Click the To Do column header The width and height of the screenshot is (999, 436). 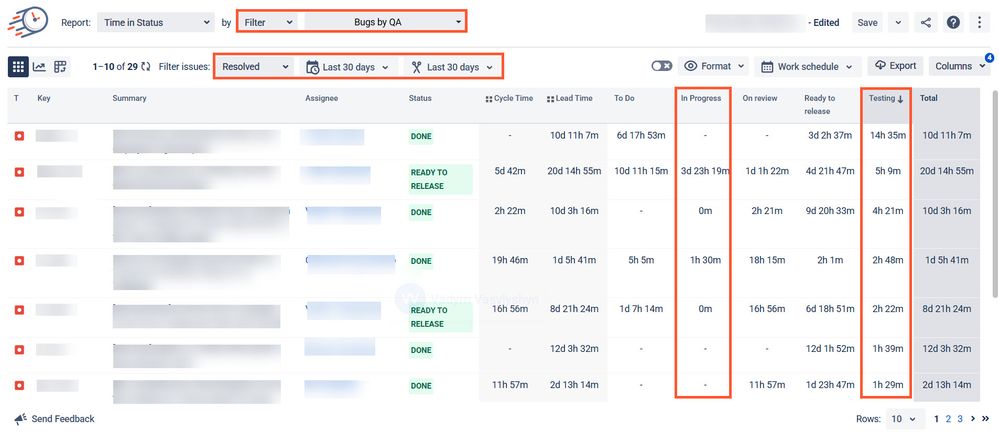pyautogui.click(x=624, y=98)
